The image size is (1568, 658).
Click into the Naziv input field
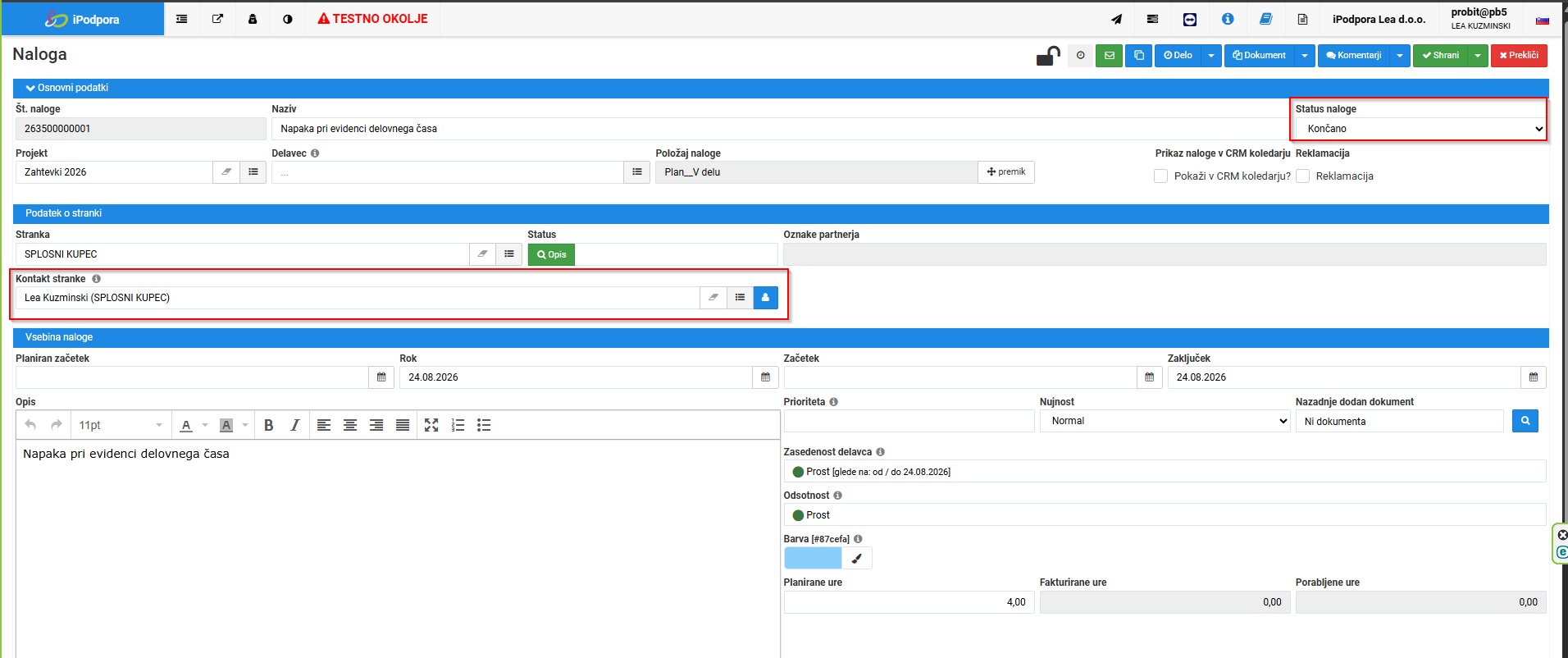pyautogui.click(x=781, y=129)
